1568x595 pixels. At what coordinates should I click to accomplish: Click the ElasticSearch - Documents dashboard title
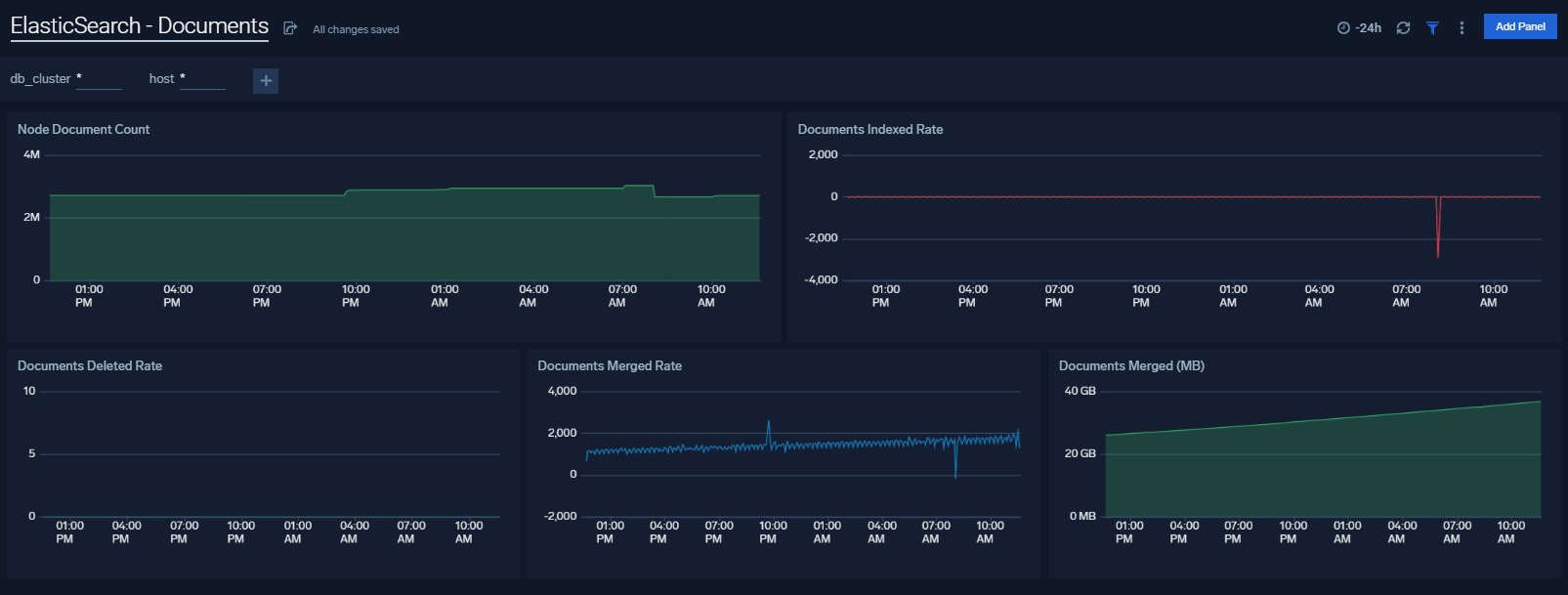pyautogui.click(x=140, y=26)
